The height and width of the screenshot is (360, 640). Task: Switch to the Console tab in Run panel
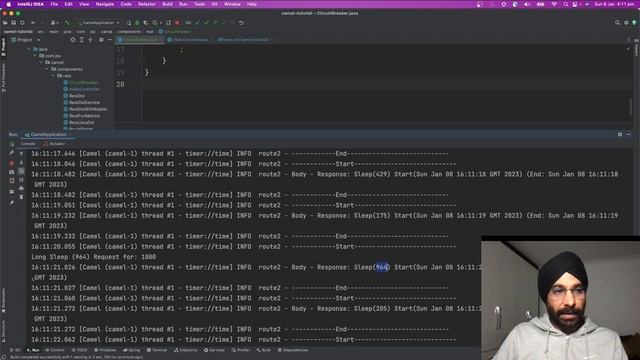pyautogui.click(x=28, y=144)
